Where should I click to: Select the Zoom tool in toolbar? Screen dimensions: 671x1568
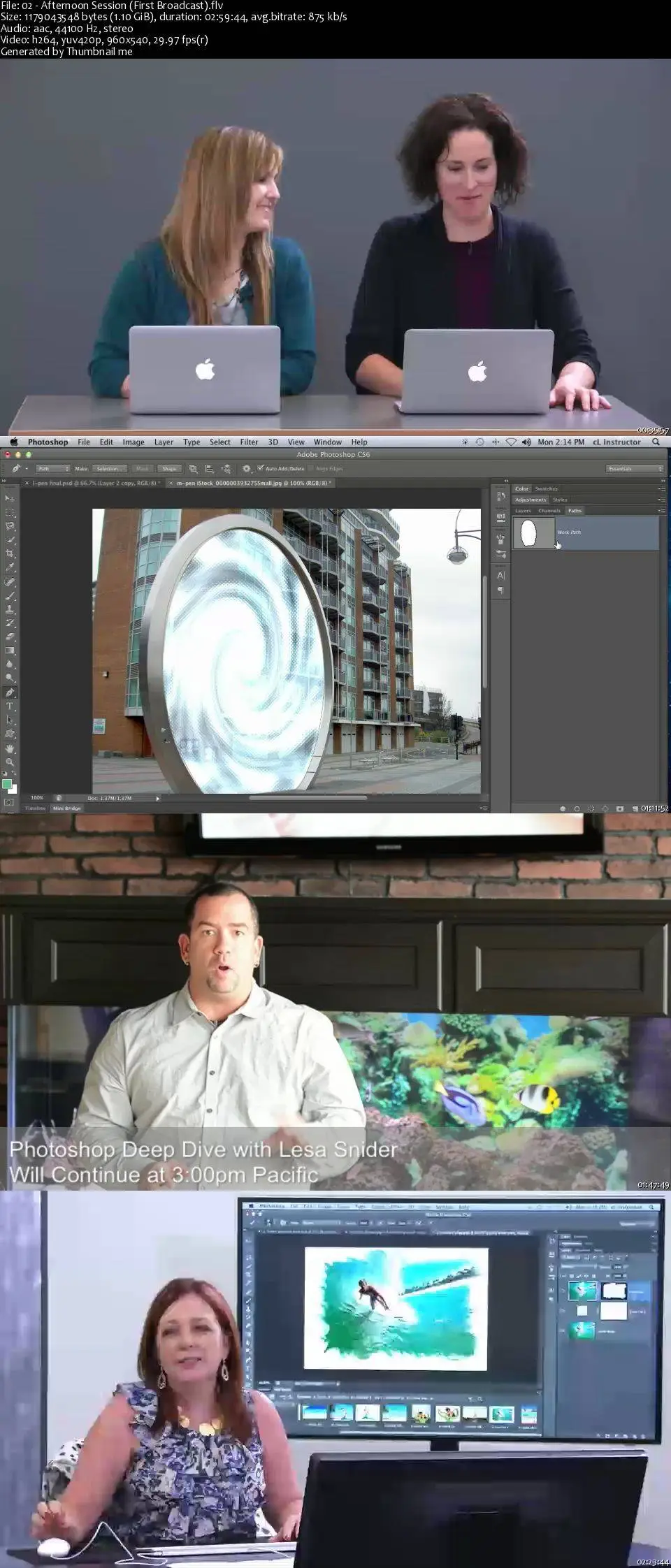pos(10,762)
